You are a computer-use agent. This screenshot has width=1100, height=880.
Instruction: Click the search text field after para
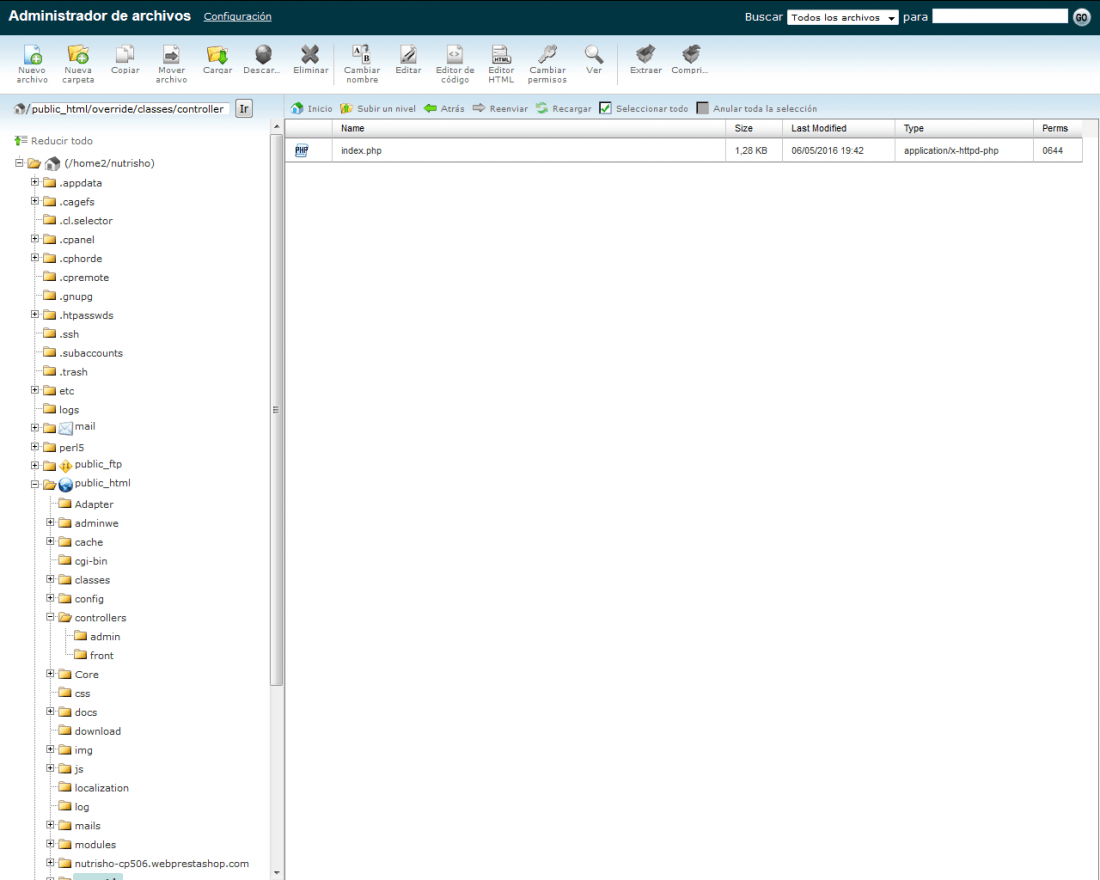tap(1000, 17)
